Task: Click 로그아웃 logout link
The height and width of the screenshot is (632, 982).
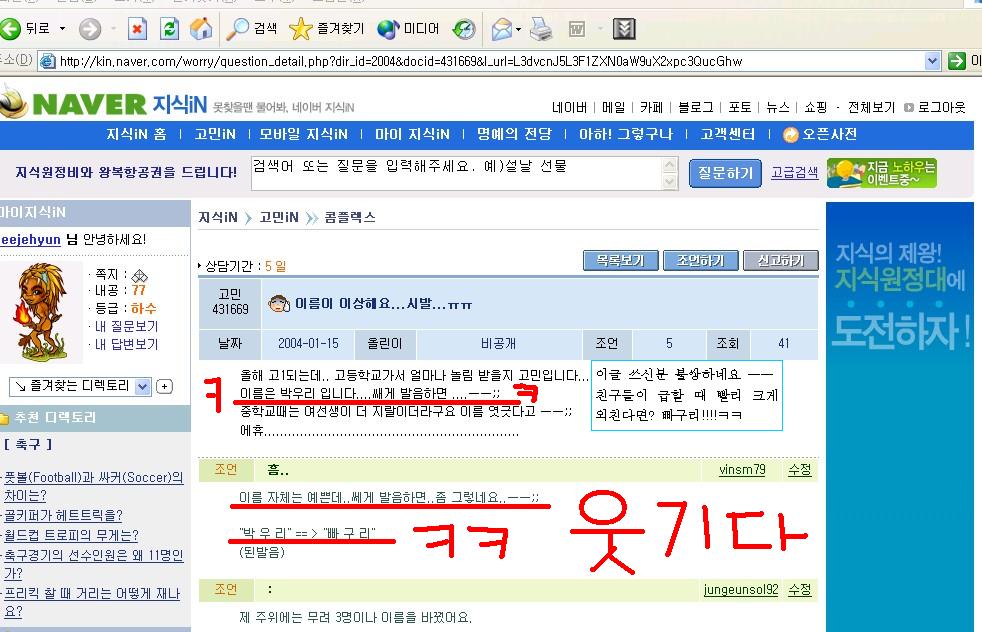Action: (x=941, y=107)
